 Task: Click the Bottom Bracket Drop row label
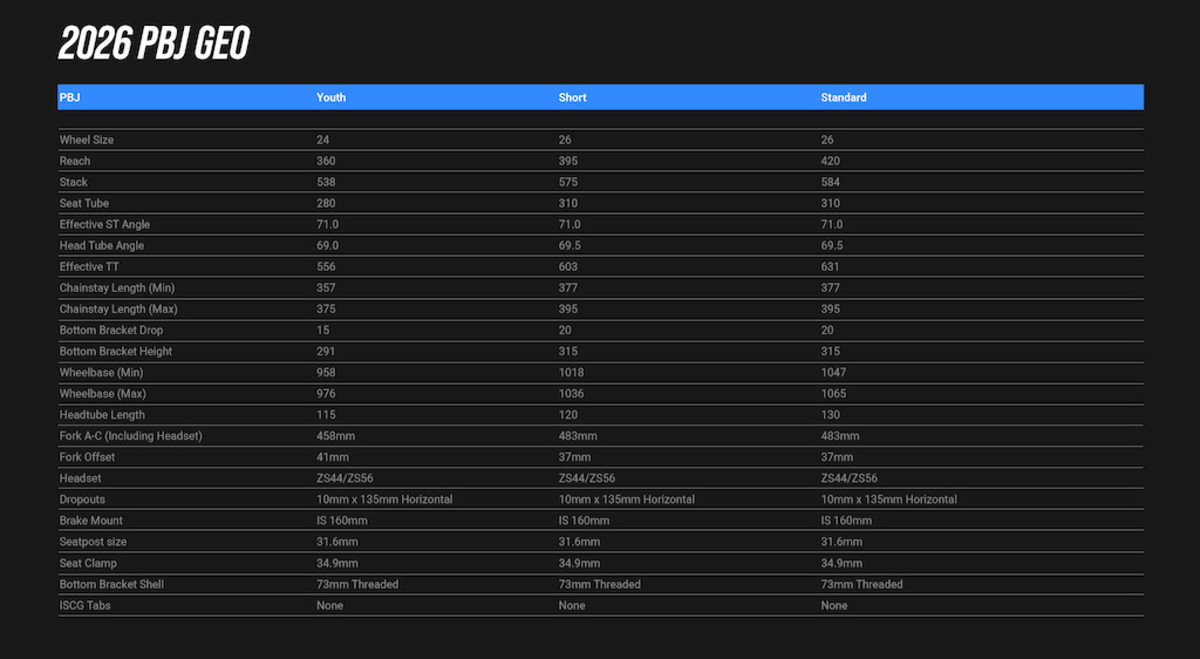(111, 330)
